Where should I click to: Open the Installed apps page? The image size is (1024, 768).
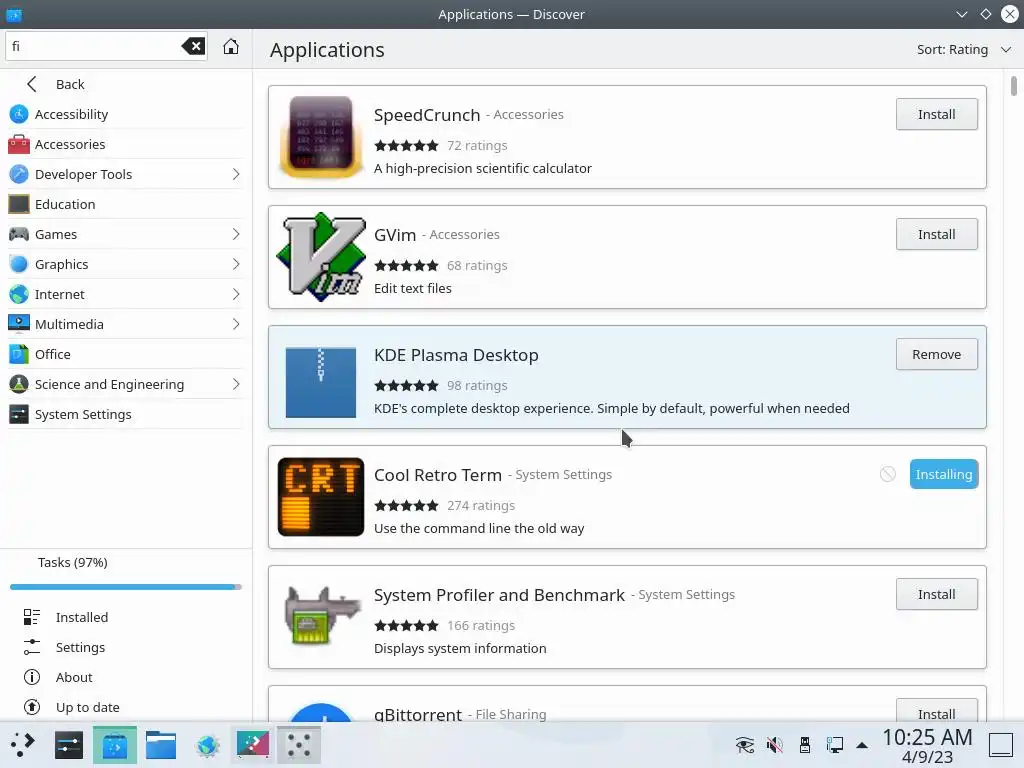pyautogui.click(x=125, y=617)
